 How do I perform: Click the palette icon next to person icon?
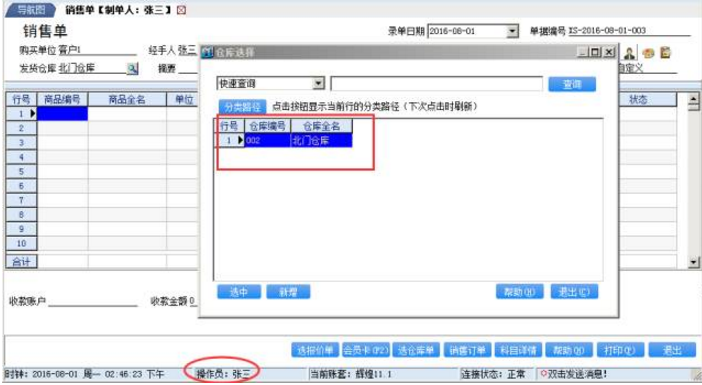[x=648, y=53]
